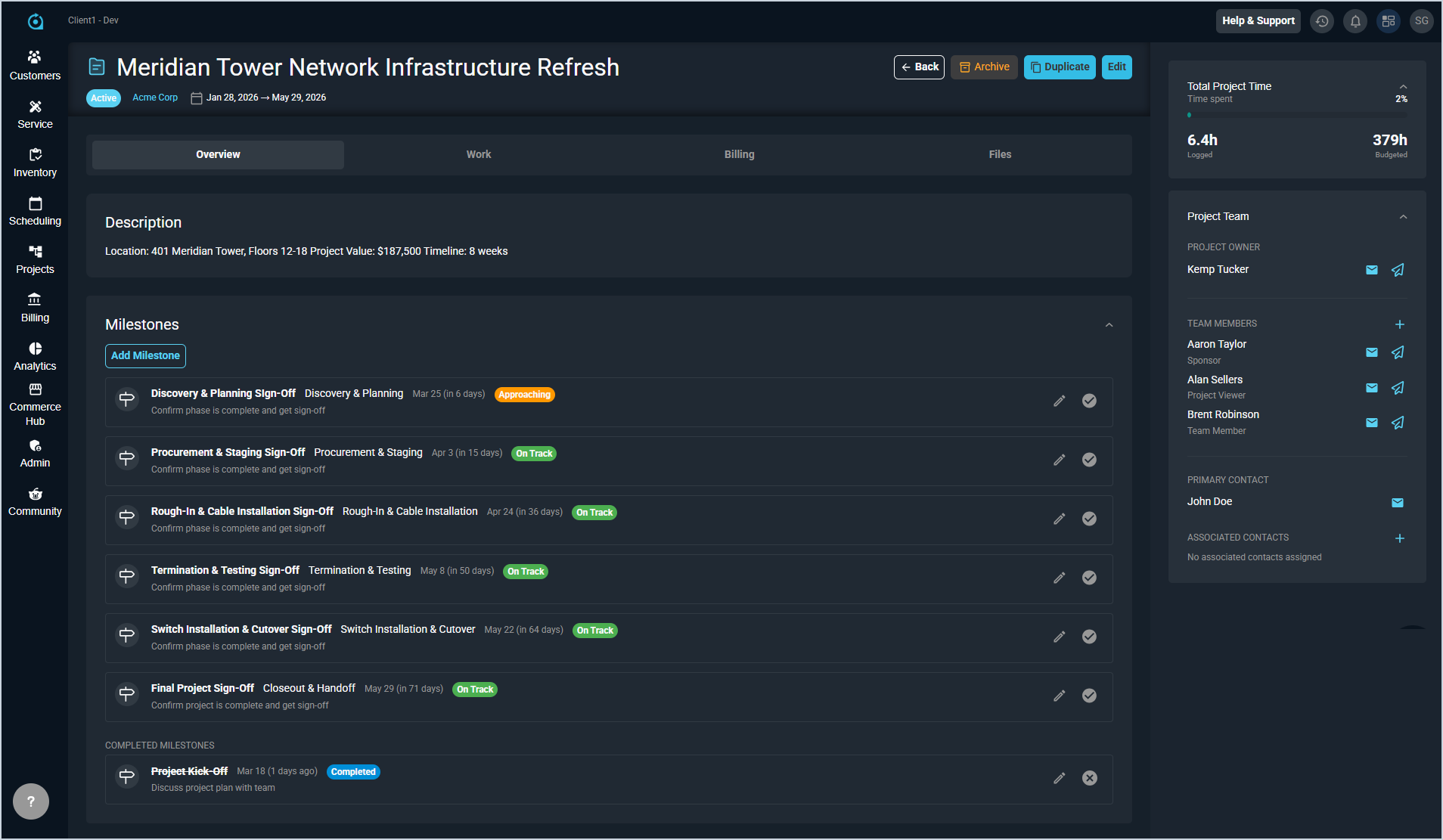1443x840 pixels.
Task: Open the notifications bell icon
Action: click(1355, 21)
